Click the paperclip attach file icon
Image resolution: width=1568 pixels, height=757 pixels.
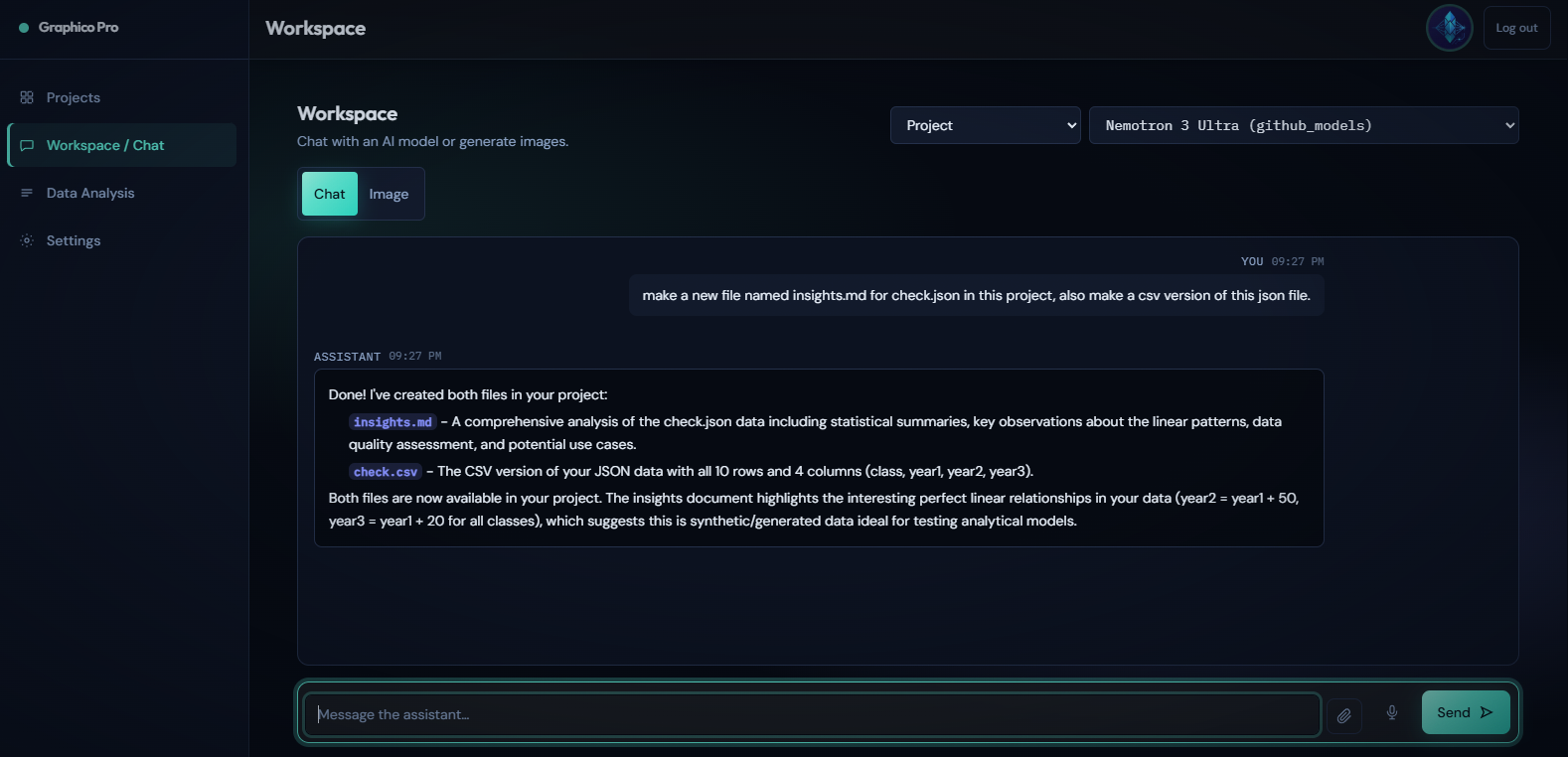click(x=1344, y=715)
